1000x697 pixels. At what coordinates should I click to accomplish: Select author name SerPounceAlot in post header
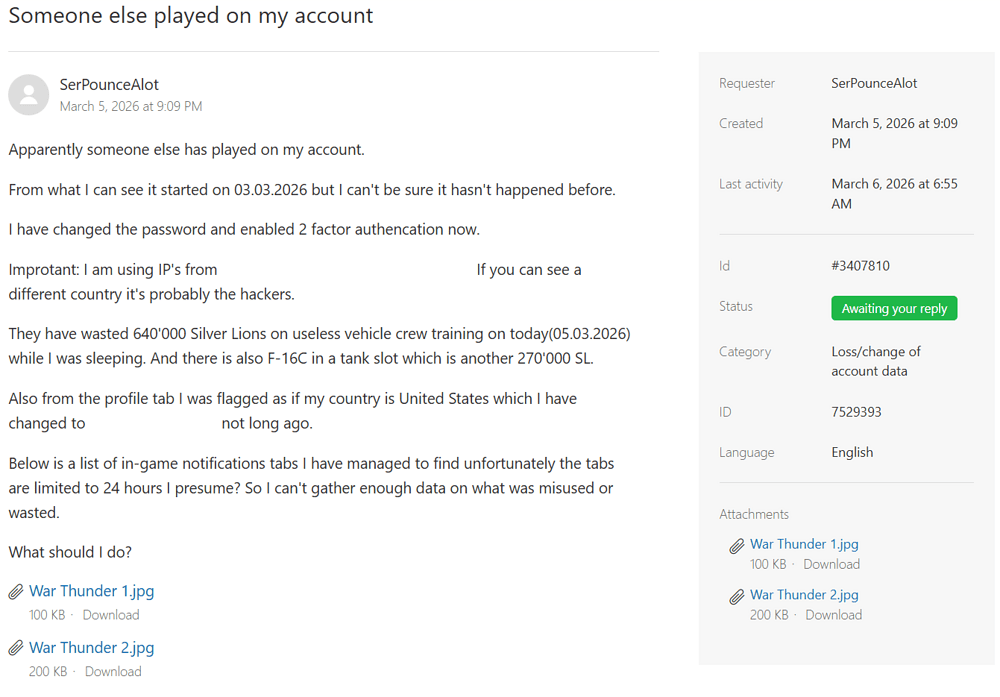[109, 85]
